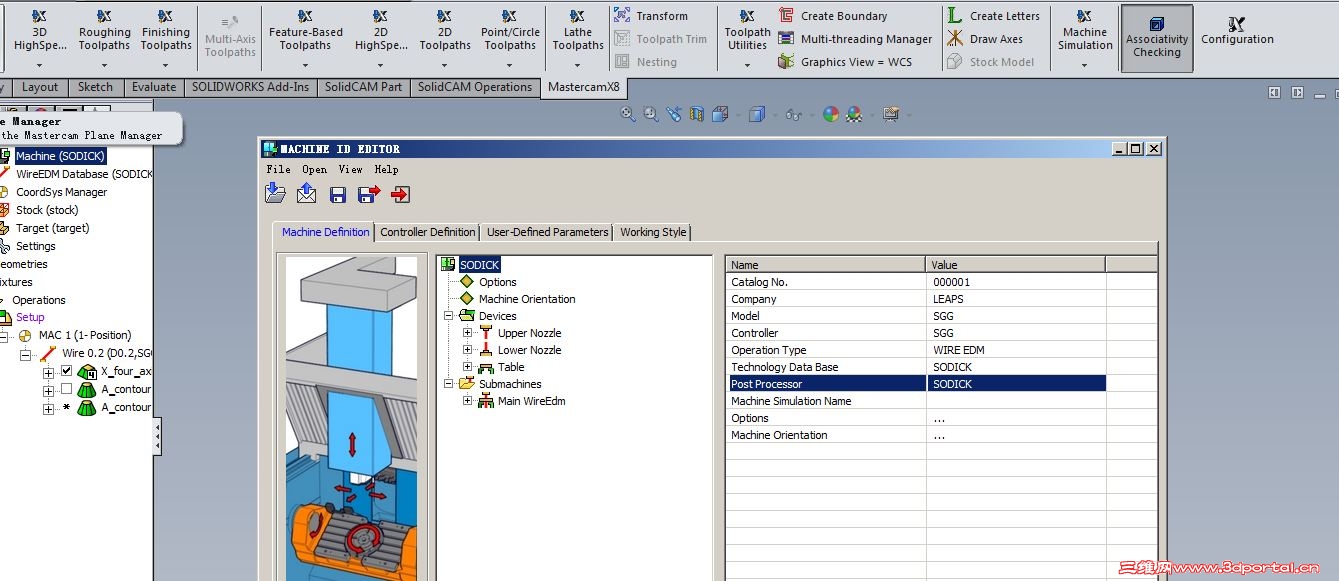1339x581 pixels.
Task: Open the Display Style cube icon
Action: [x=757, y=114]
